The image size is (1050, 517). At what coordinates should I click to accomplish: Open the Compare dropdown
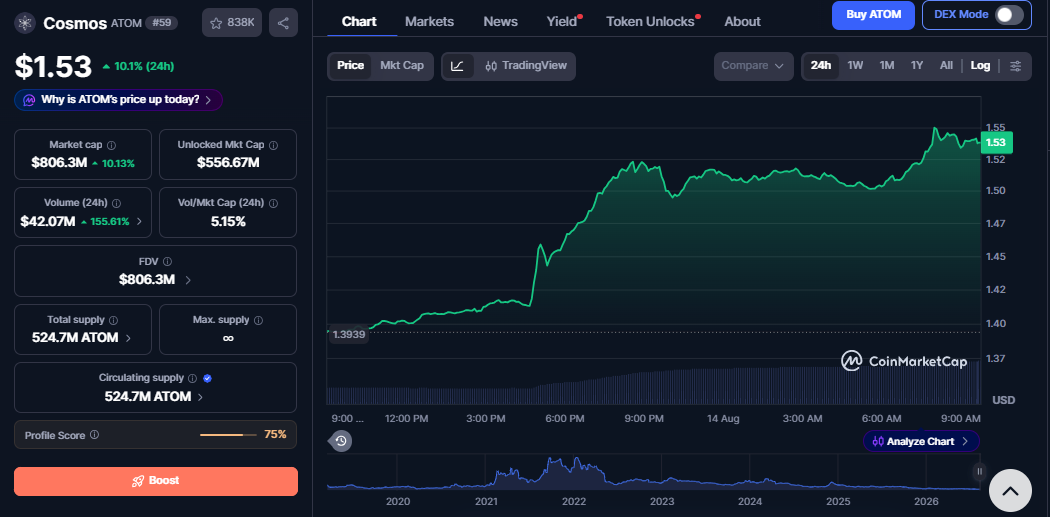[753, 66]
